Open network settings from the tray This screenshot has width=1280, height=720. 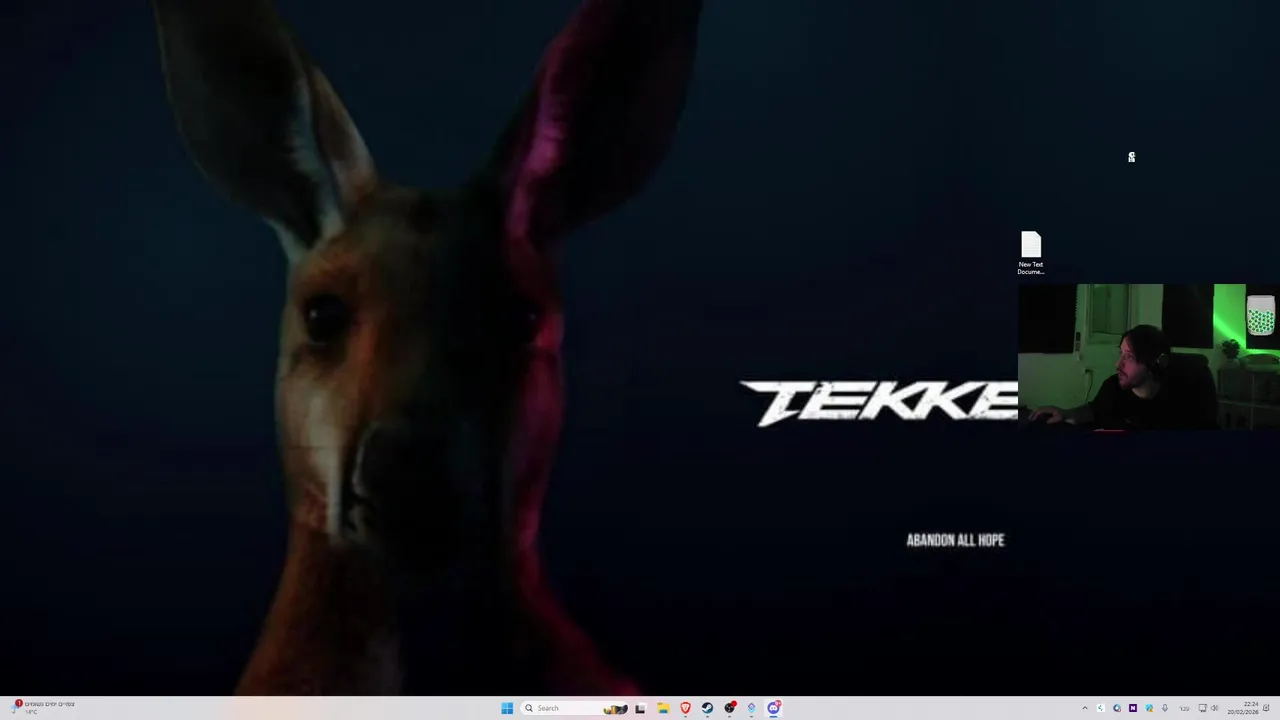coord(1203,708)
